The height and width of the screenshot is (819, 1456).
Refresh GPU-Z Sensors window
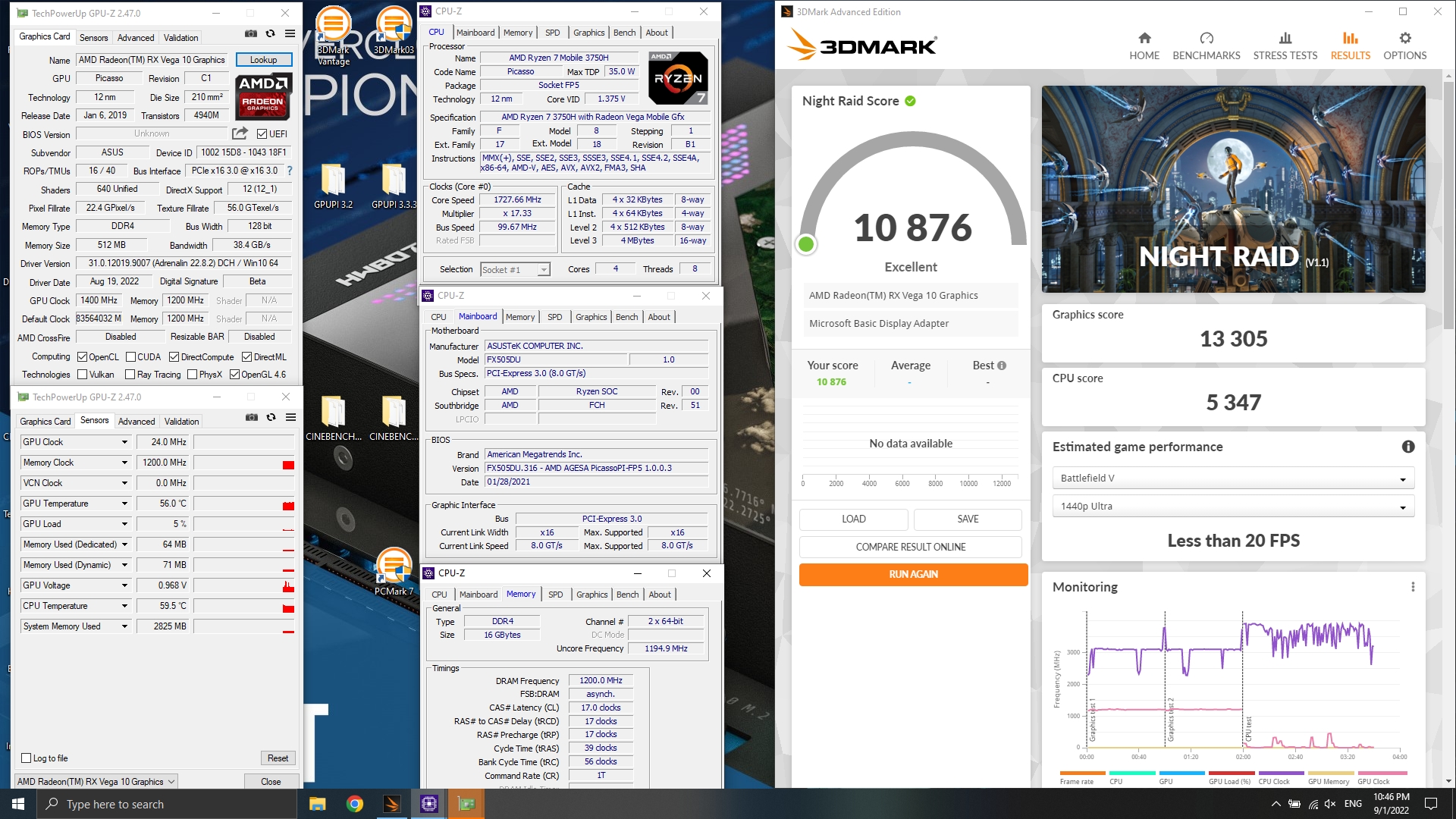coord(271,417)
